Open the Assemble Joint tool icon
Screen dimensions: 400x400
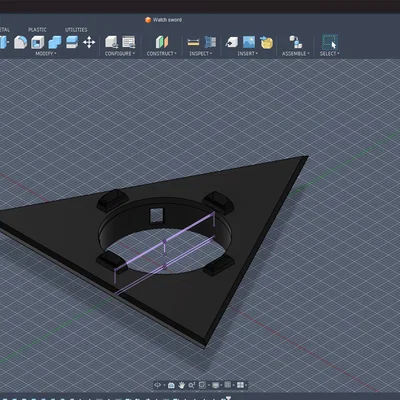pyautogui.click(x=296, y=42)
